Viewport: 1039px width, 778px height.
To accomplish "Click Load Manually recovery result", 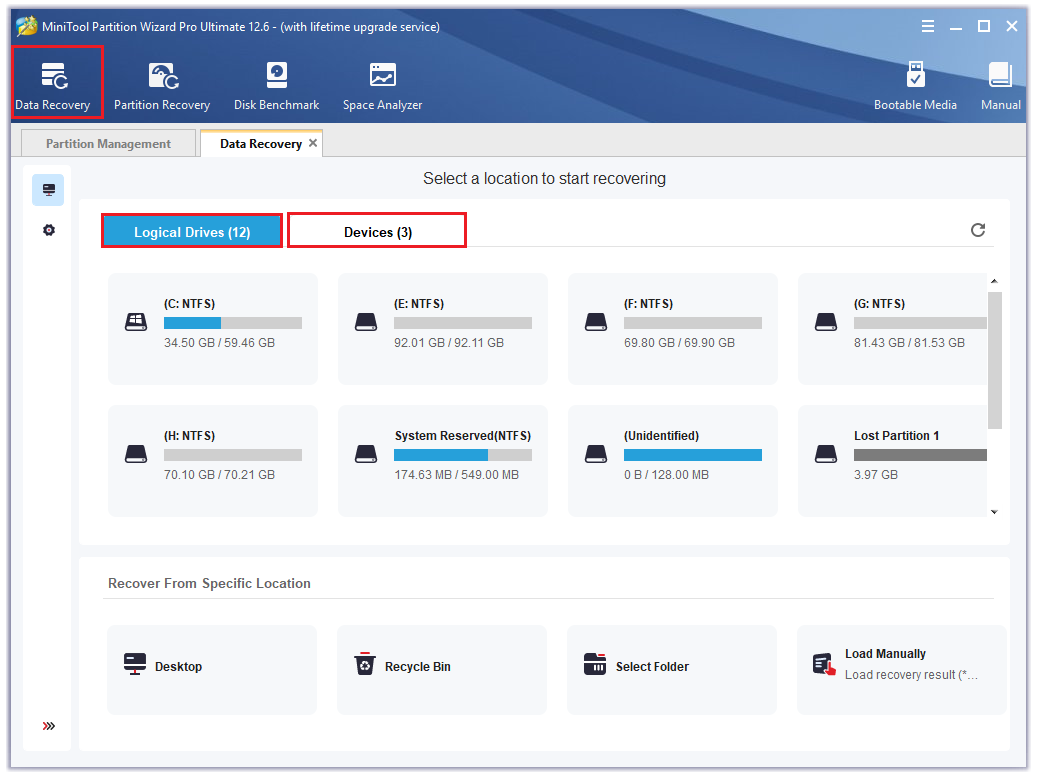I will tap(902, 670).
